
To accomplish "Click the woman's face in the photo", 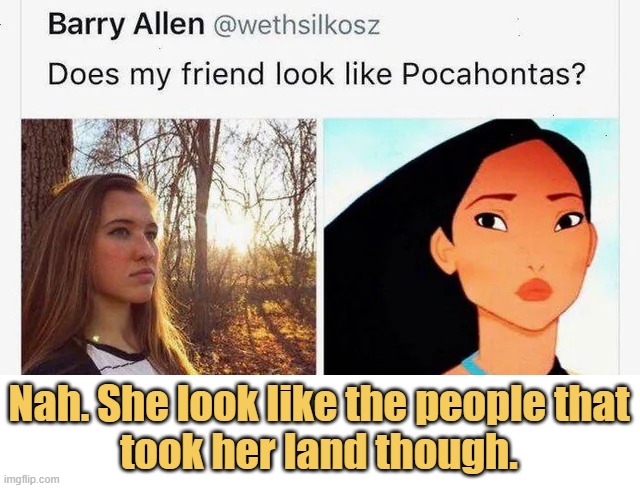I will (127, 245).
